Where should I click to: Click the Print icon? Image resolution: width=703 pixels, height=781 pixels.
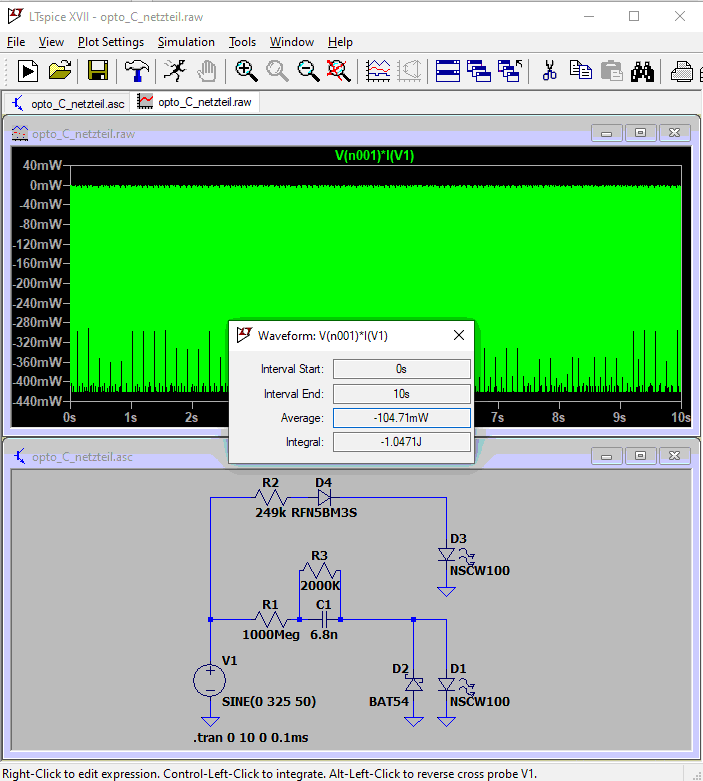[x=681, y=71]
